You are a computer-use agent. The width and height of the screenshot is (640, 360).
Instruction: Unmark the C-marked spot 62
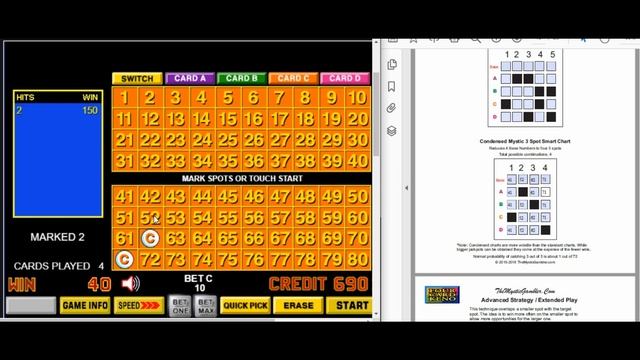pyautogui.click(x=150, y=238)
